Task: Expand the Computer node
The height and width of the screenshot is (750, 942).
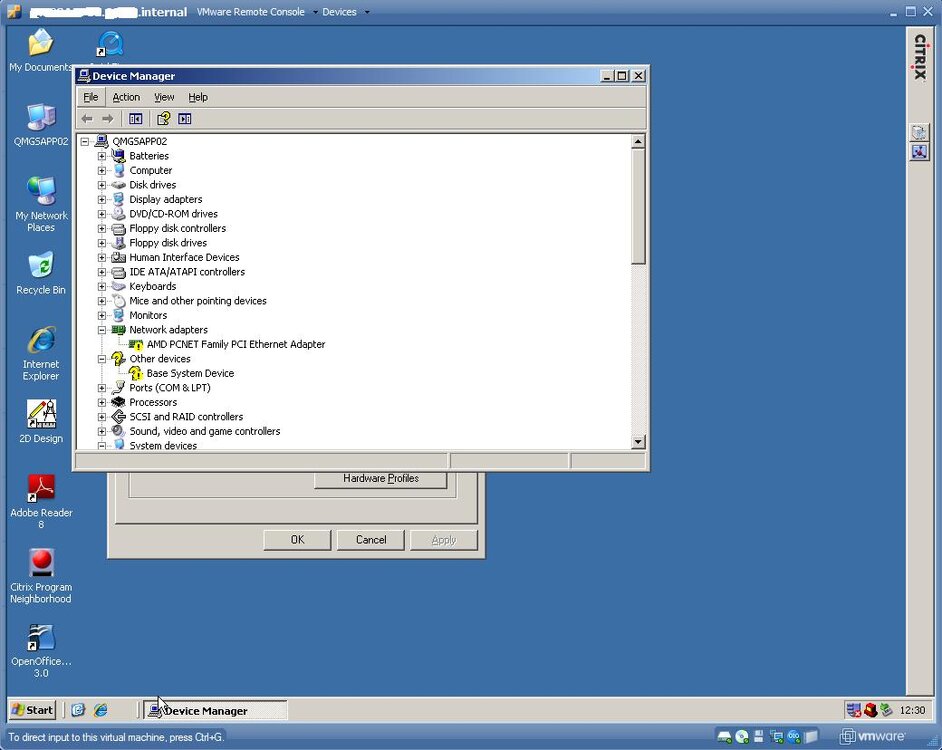Action: (x=102, y=171)
